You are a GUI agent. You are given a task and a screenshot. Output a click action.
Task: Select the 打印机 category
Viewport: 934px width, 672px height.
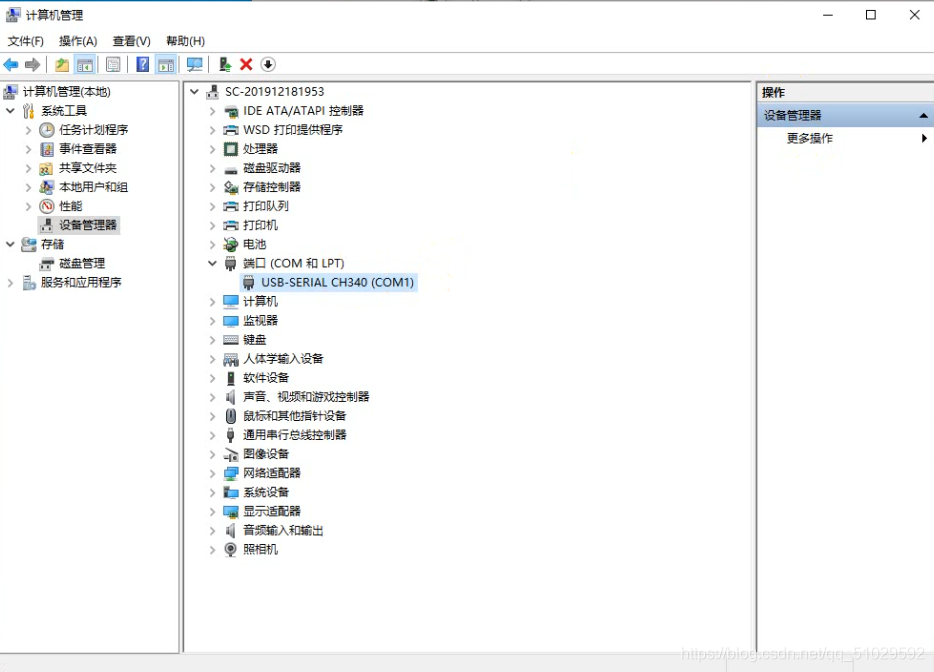pos(260,225)
